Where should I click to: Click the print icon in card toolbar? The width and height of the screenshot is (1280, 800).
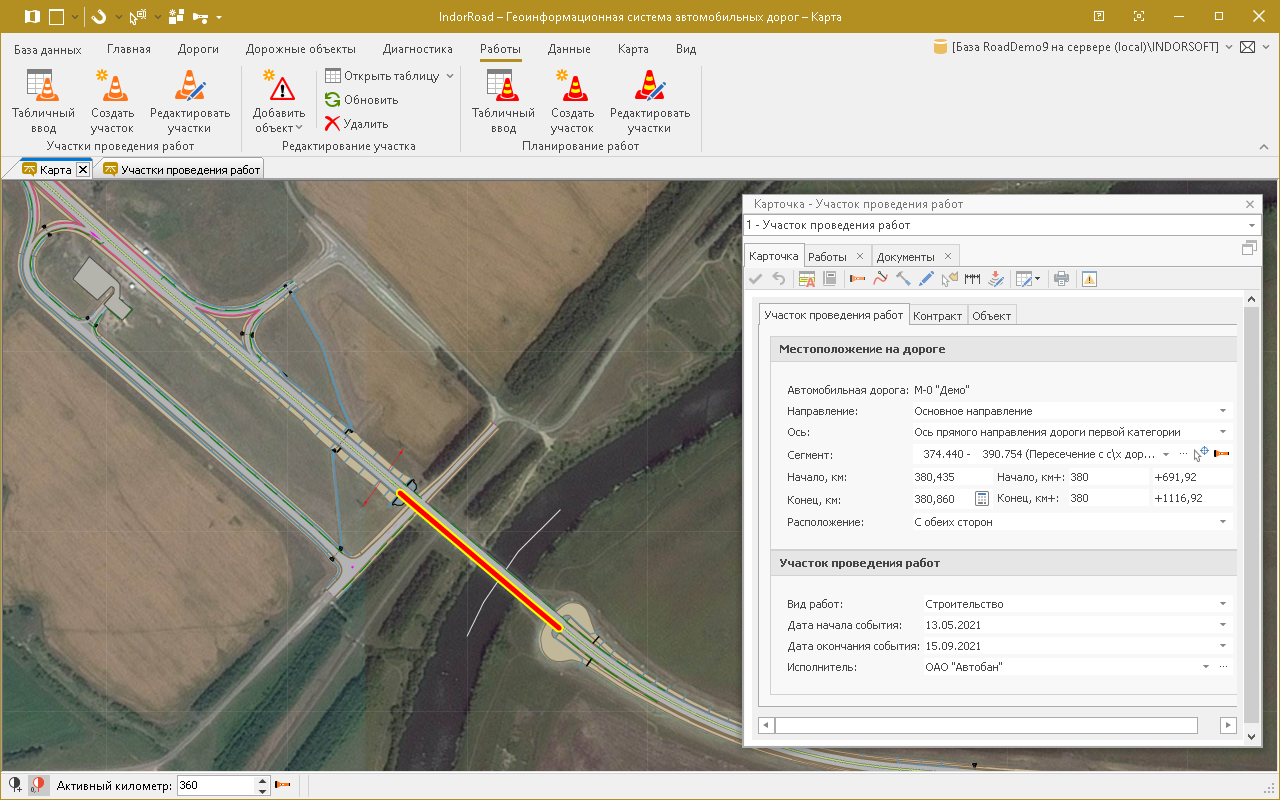click(x=1062, y=279)
